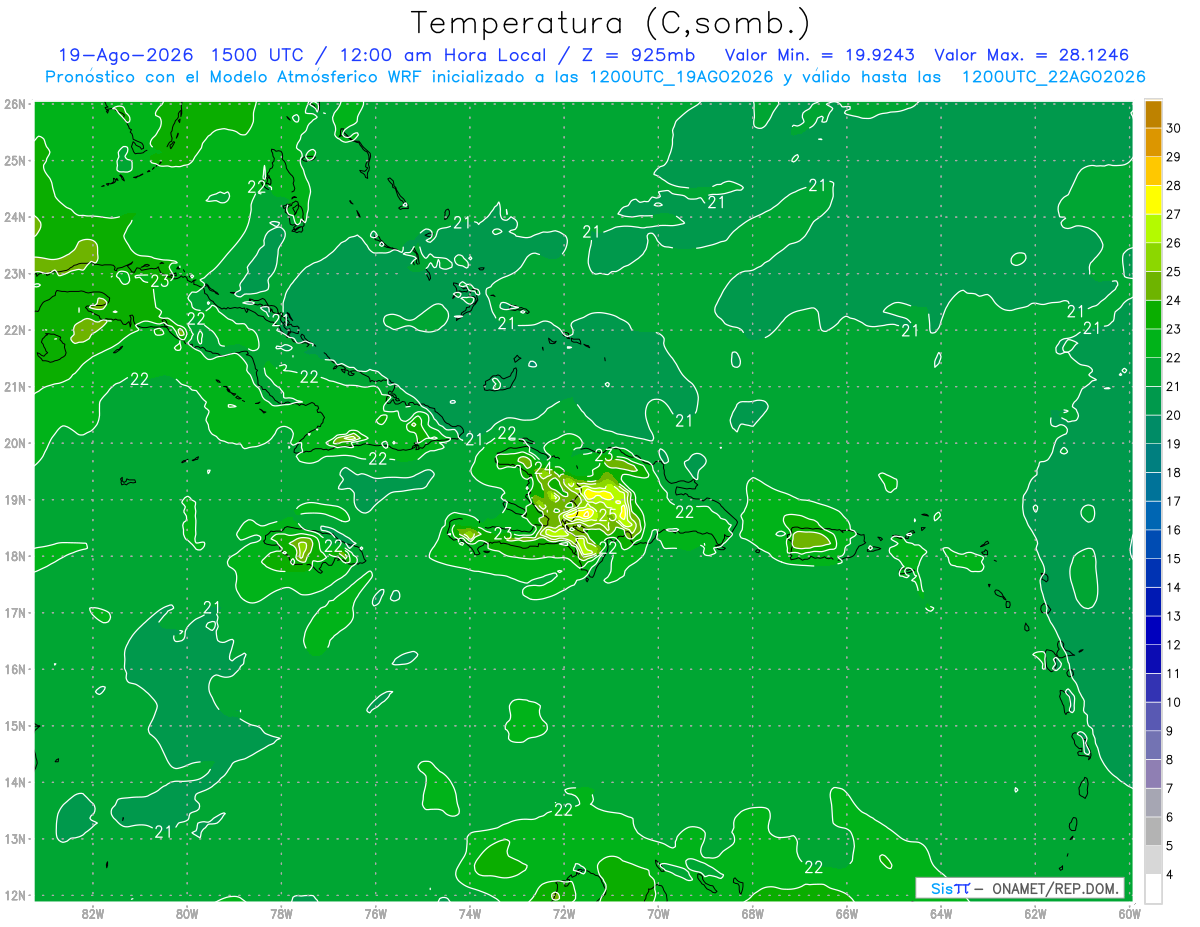1200x927 pixels.
Task: Click the blue colorbar swatch between 14 and 15
Action: tap(1153, 572)
